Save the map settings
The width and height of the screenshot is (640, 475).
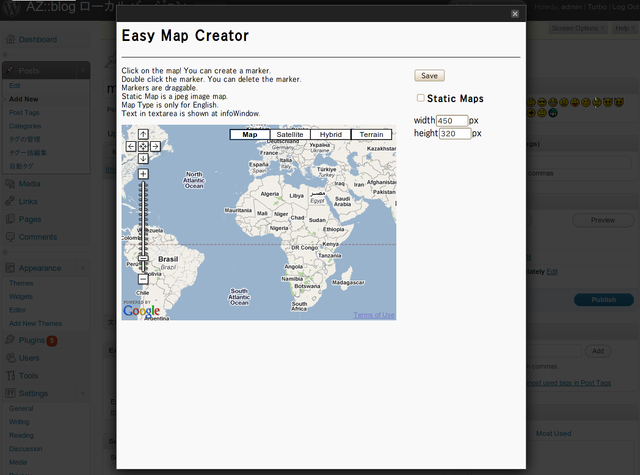[x=429, y=75]
